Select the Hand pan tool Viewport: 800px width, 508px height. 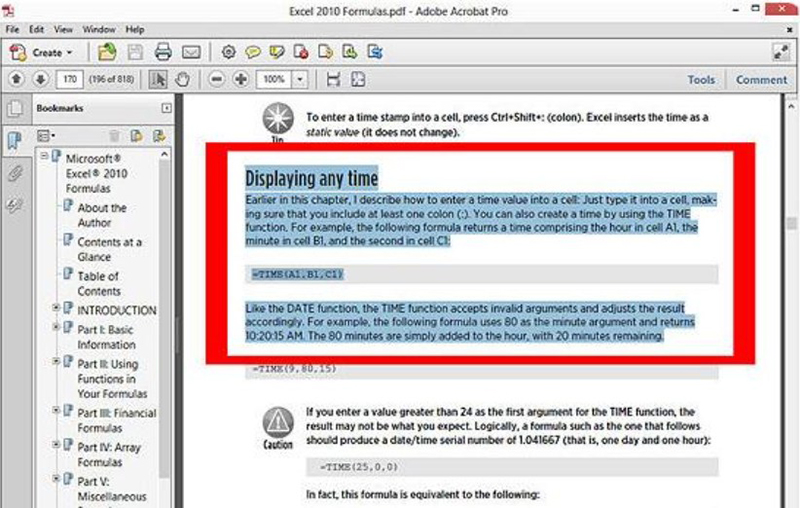pos(182,79)
